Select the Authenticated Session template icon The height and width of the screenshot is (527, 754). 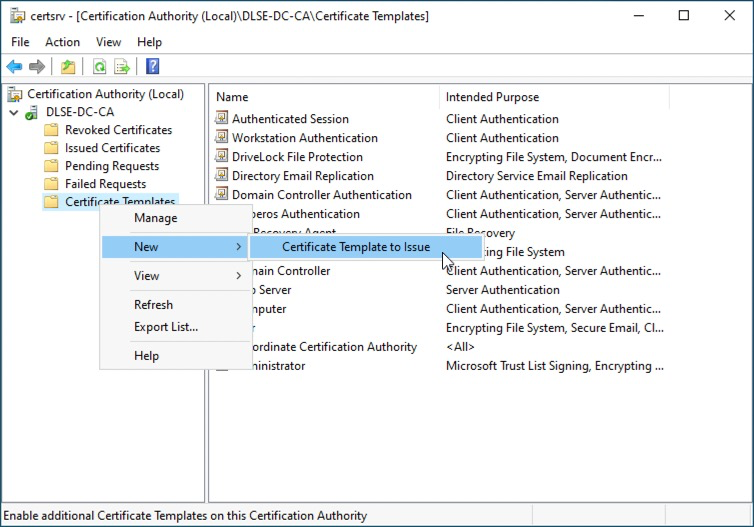[x=222, y=119]
